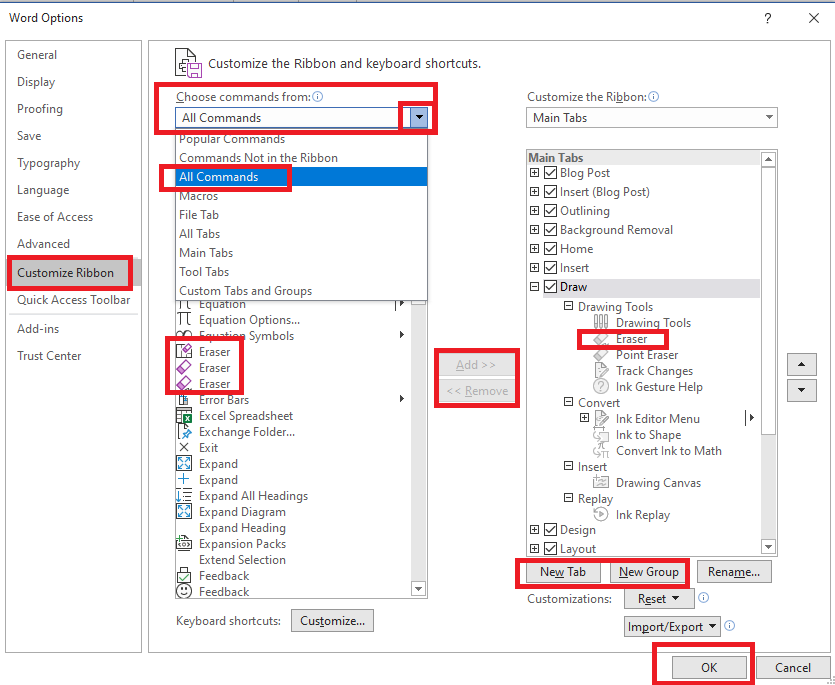Click the Cancel button
The width and height of the screenshot is (835, 685).
pos(792,667)
